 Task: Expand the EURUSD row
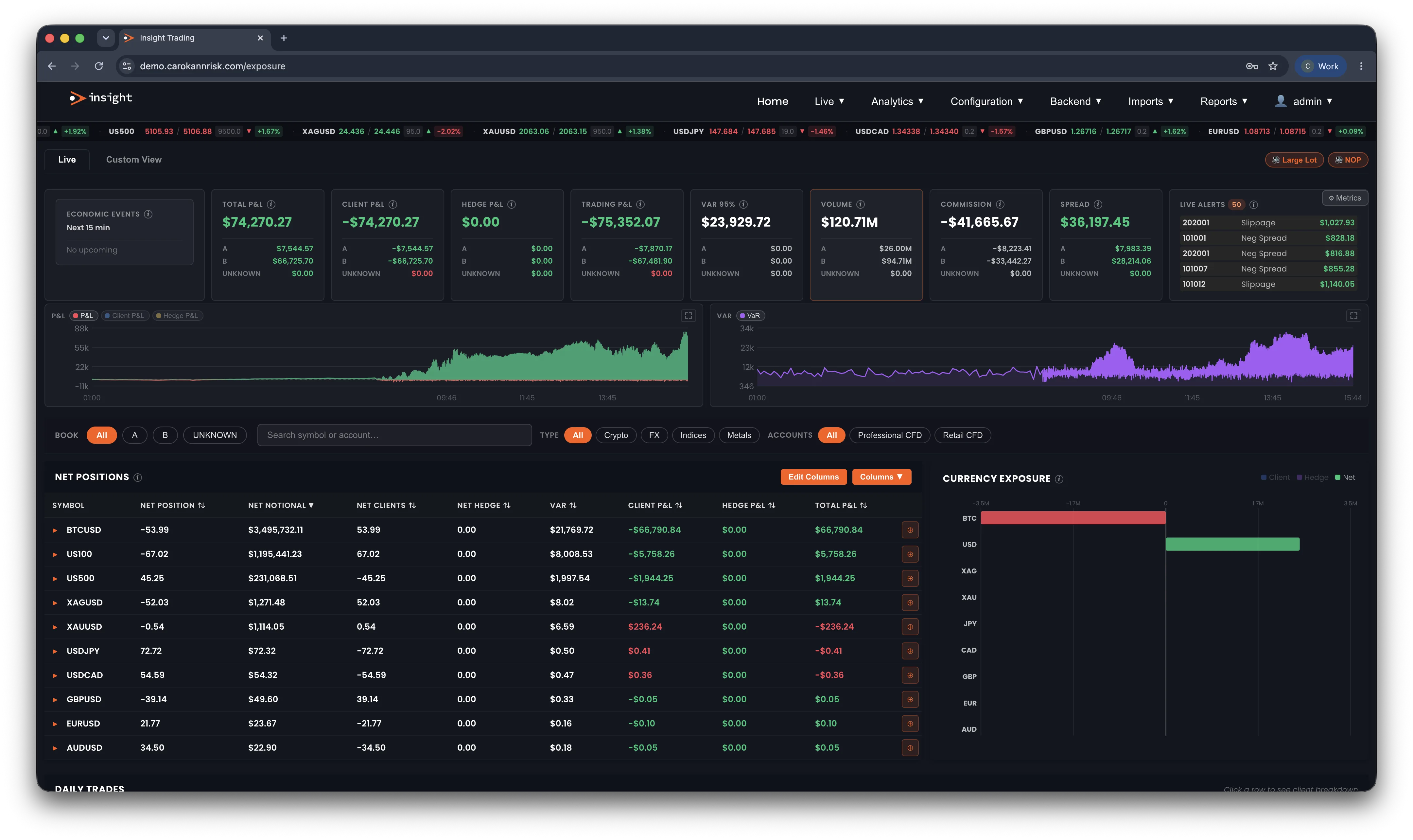pyautogui.click(x=55, y=725)
